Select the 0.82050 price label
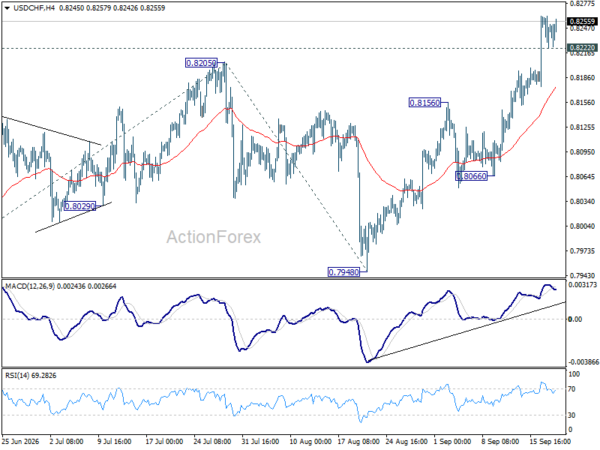 pyautogui.click(x=201, y=63)
